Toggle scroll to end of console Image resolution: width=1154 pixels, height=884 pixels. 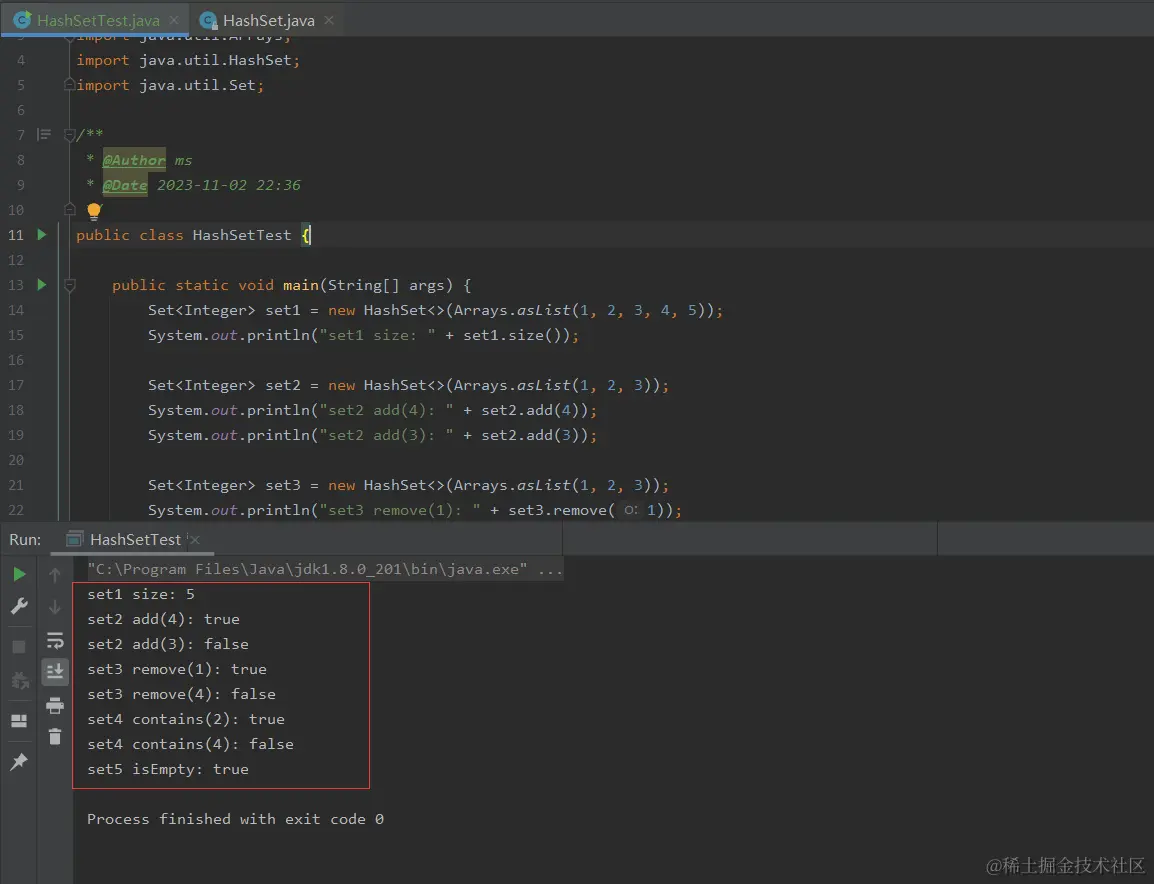55,671
